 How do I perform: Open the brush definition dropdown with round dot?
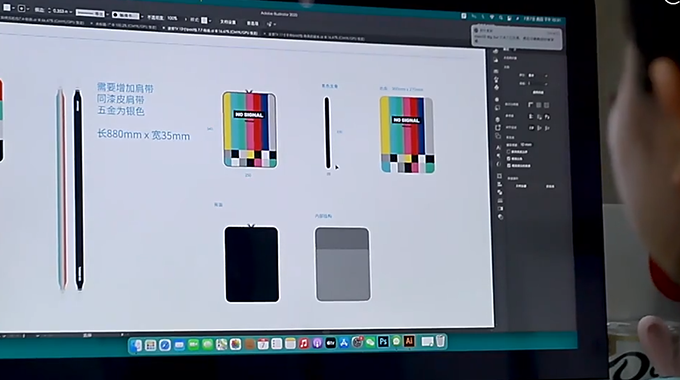point(126,16)
